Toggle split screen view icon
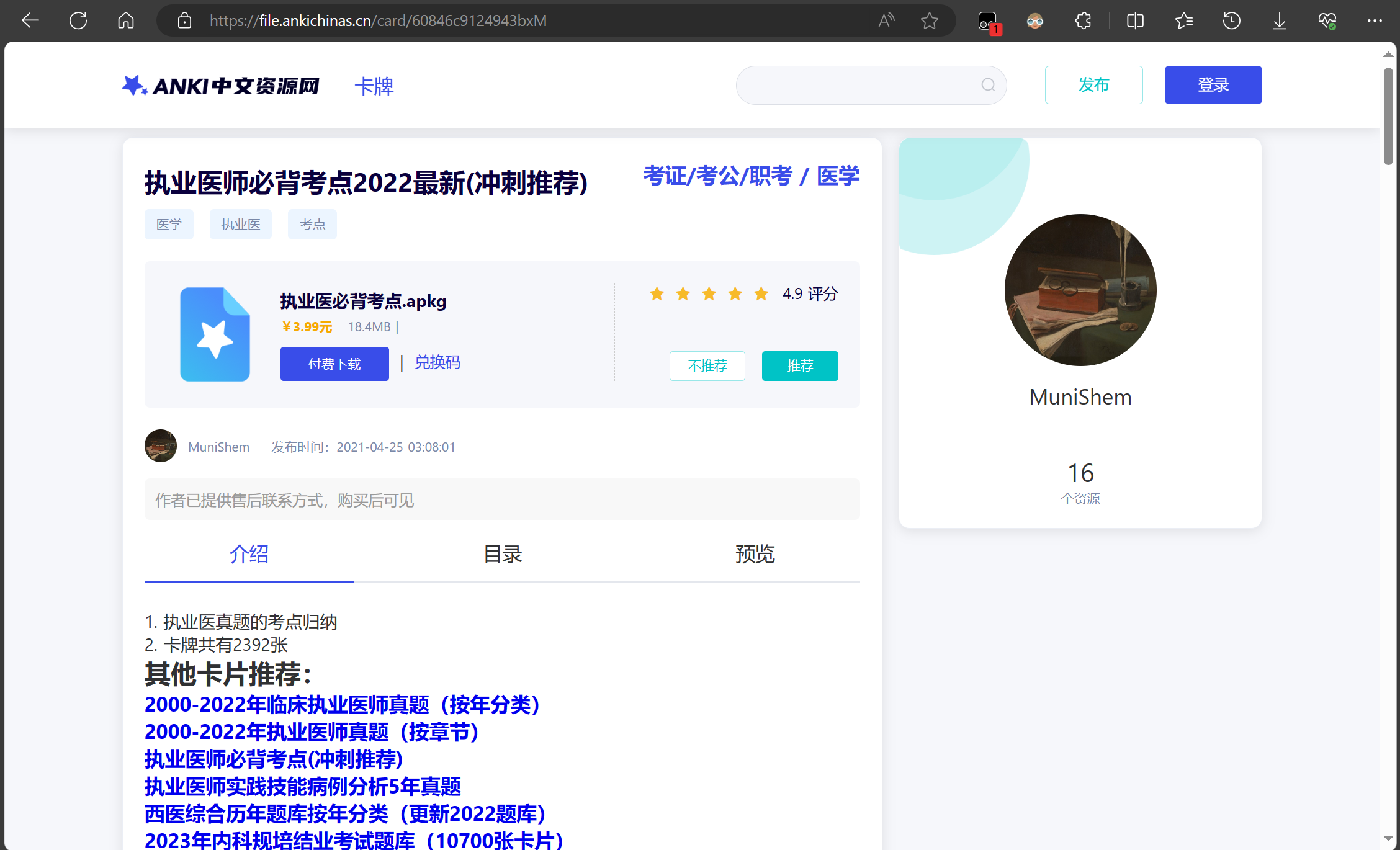Viewport: 1400px width, 850px height. [1135, 20]
